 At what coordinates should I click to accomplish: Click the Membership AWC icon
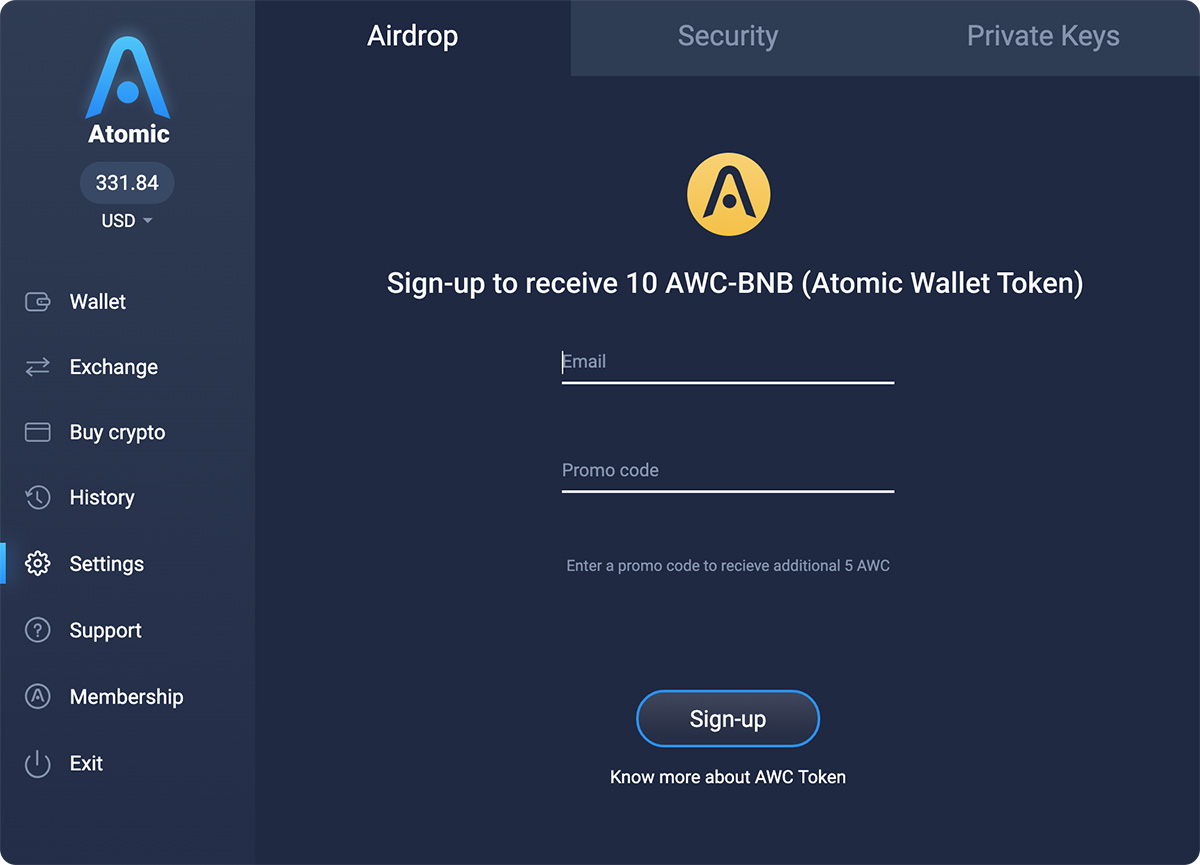click(x=36, y=696)
